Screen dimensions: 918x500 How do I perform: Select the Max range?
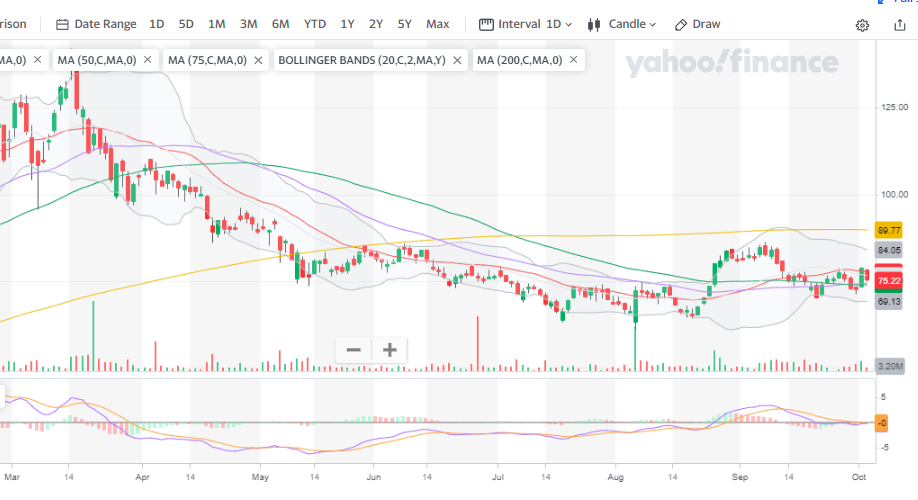(437, 24)
